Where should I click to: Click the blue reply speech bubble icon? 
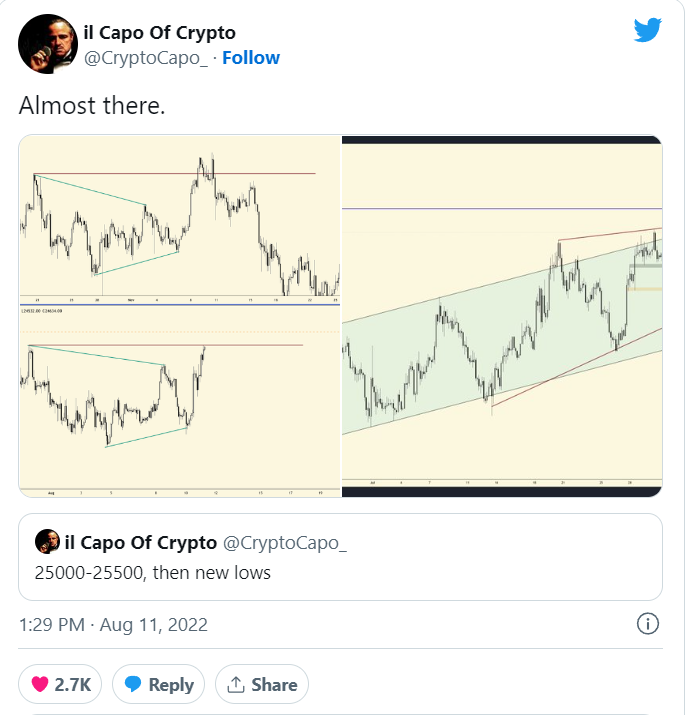point(133,684)
